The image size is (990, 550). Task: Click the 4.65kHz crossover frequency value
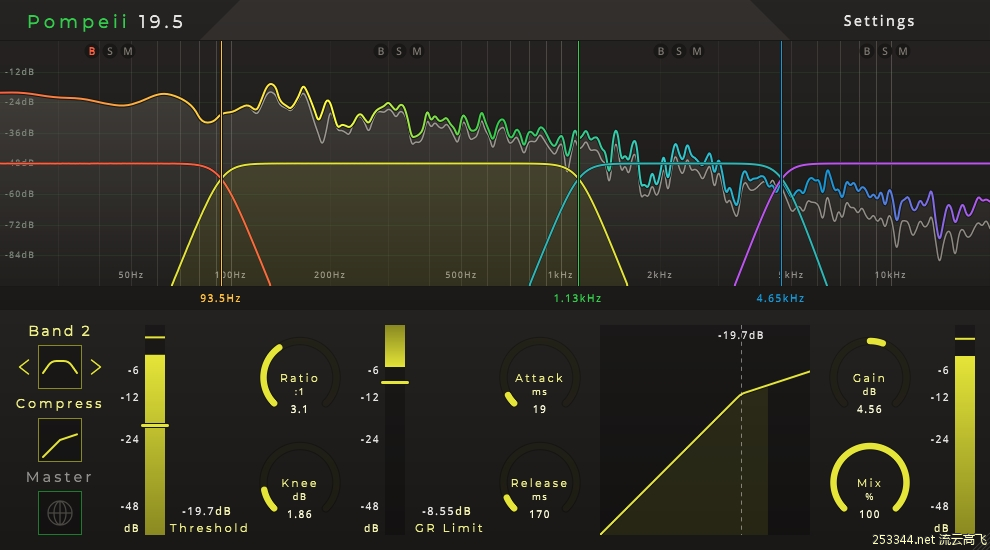780,298
